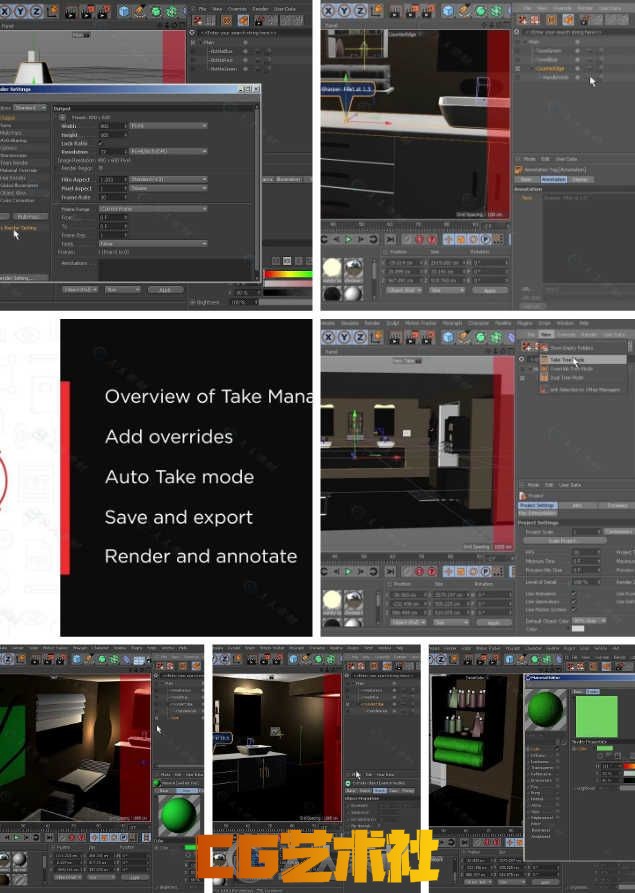Open Width unit Pixels dropdown in Render Settings
Screen dimensions: 635x893
point(169,126)
